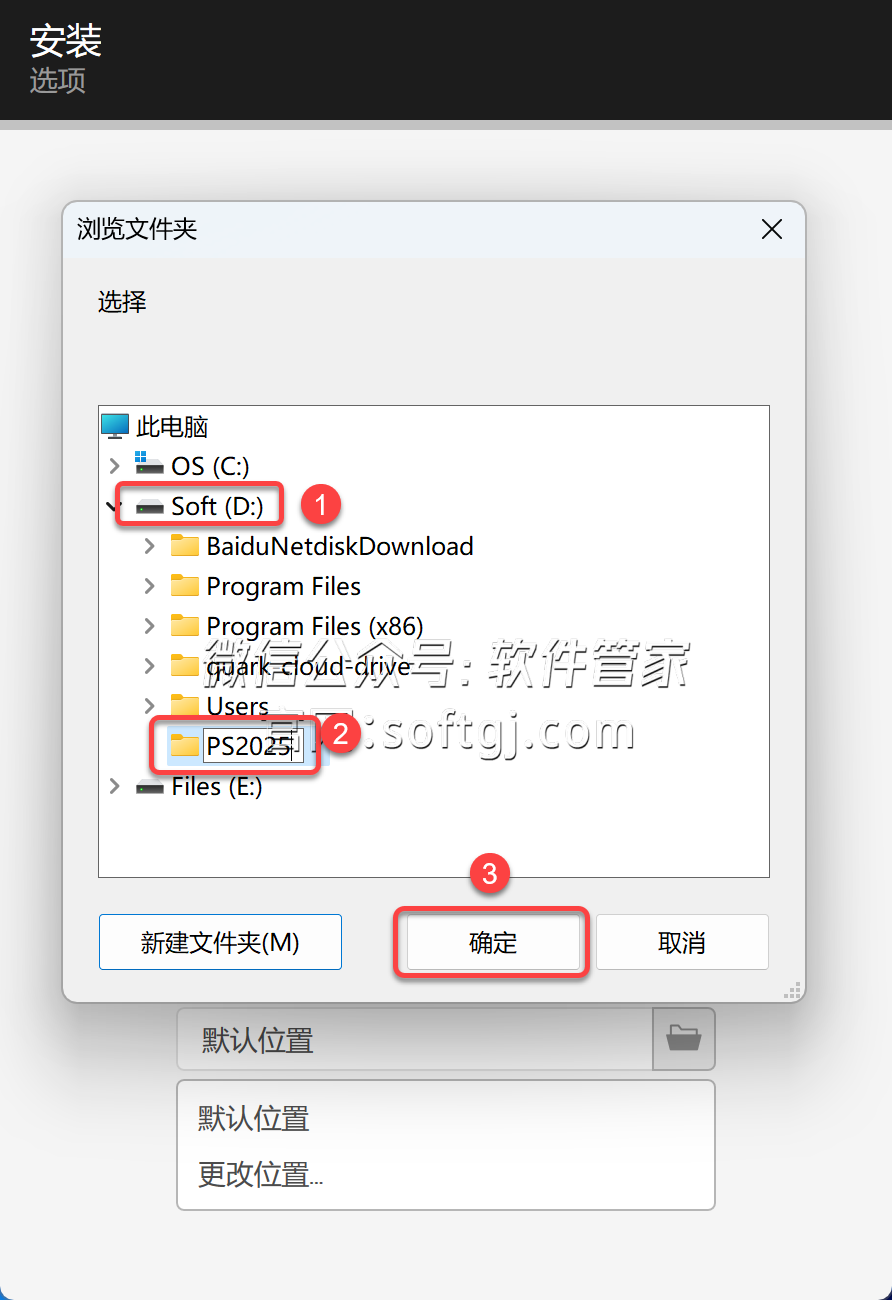Select the 此电脑 computer icon

click(116, 426)
